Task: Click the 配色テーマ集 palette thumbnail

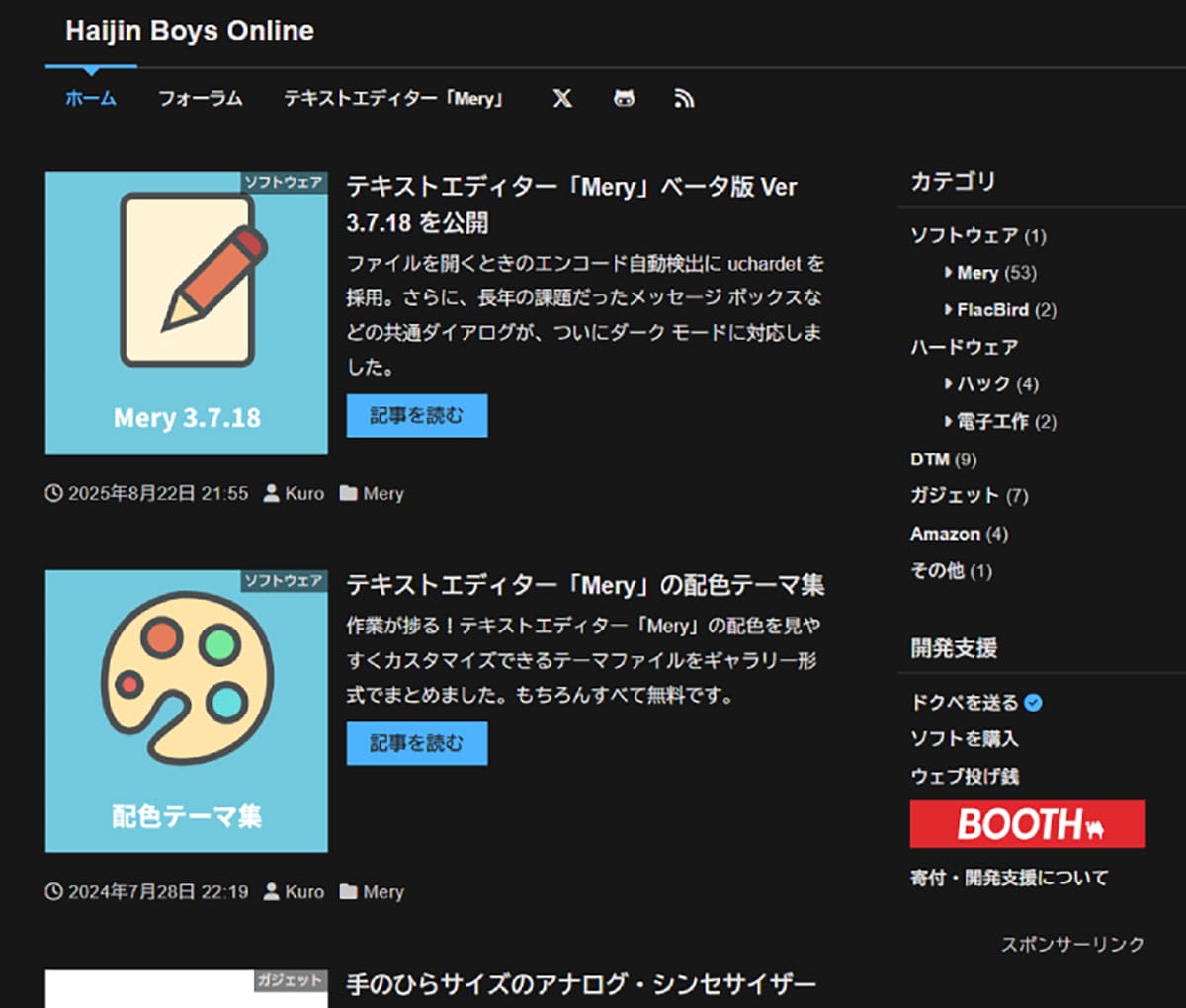Action: tap(187, 711)
